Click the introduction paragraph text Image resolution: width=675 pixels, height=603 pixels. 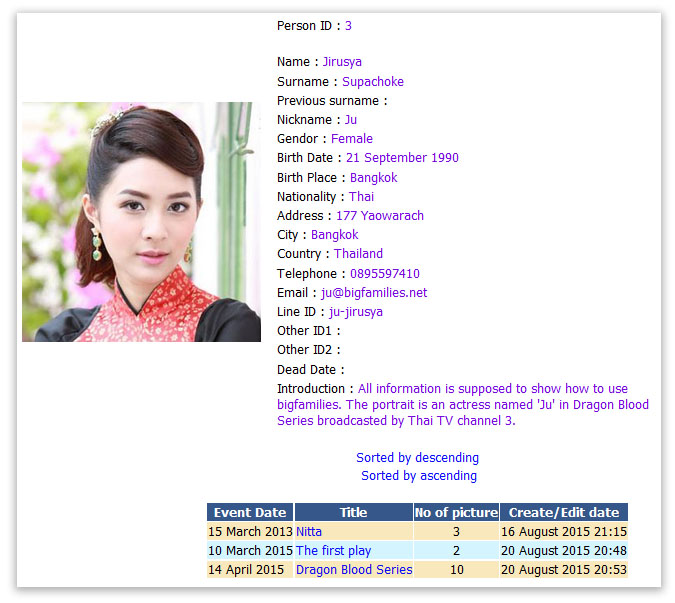(463, 405)
